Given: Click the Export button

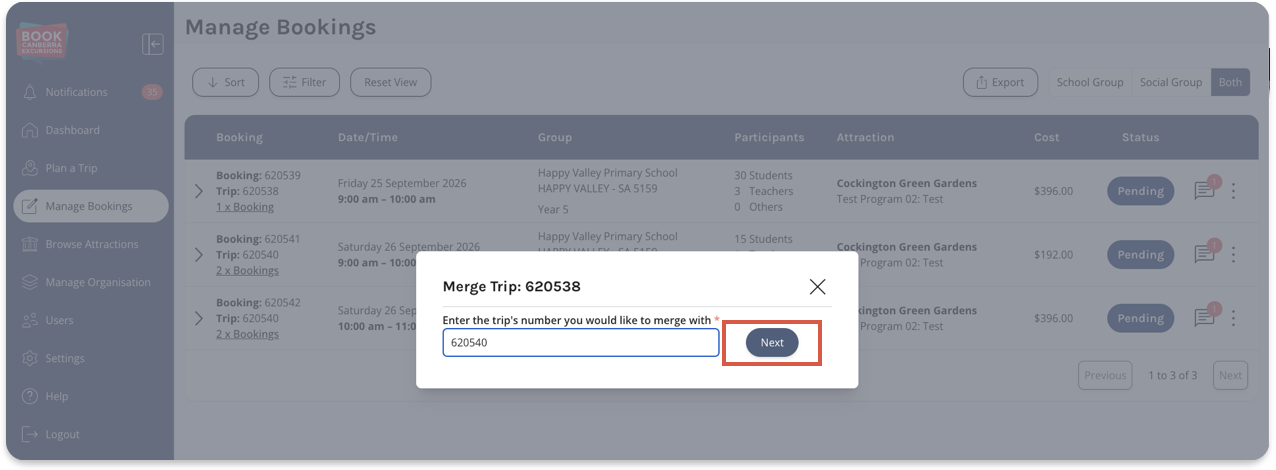Looking at the screenshot, I should click(999, 82).
